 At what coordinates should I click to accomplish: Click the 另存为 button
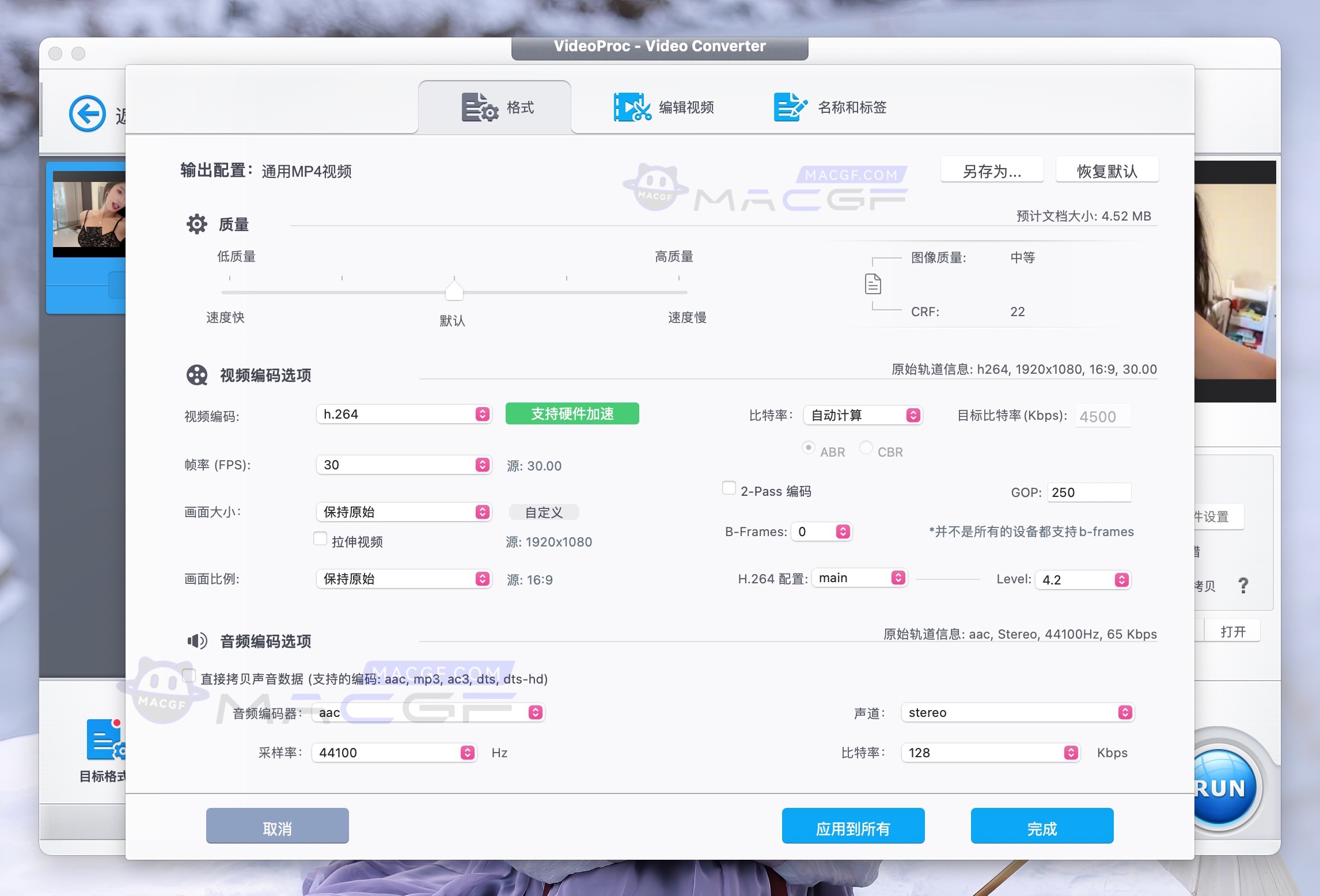[992, 169]
